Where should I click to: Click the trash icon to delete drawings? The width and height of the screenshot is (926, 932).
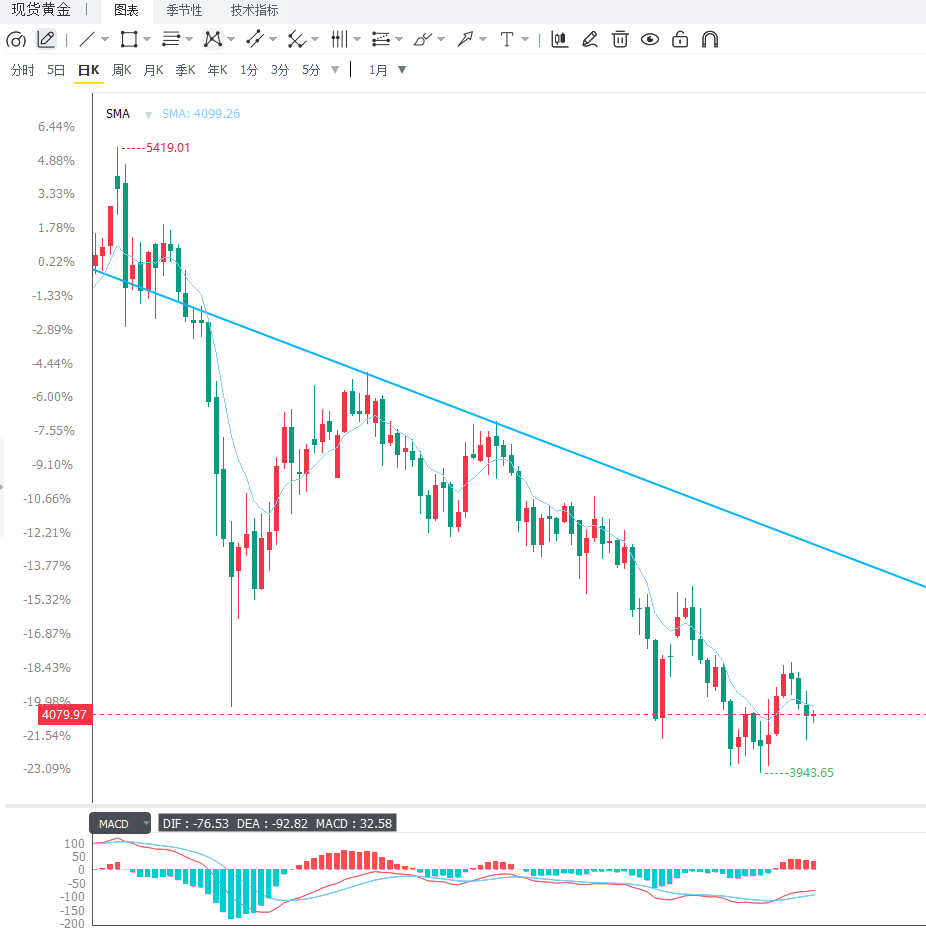tap(620, 39)
